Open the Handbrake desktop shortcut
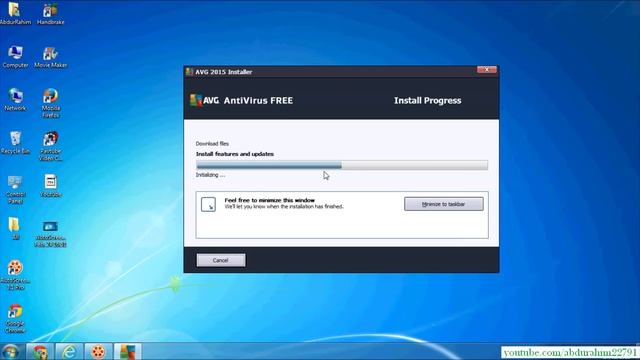This screenshot has width=640, height=360. 51,13
